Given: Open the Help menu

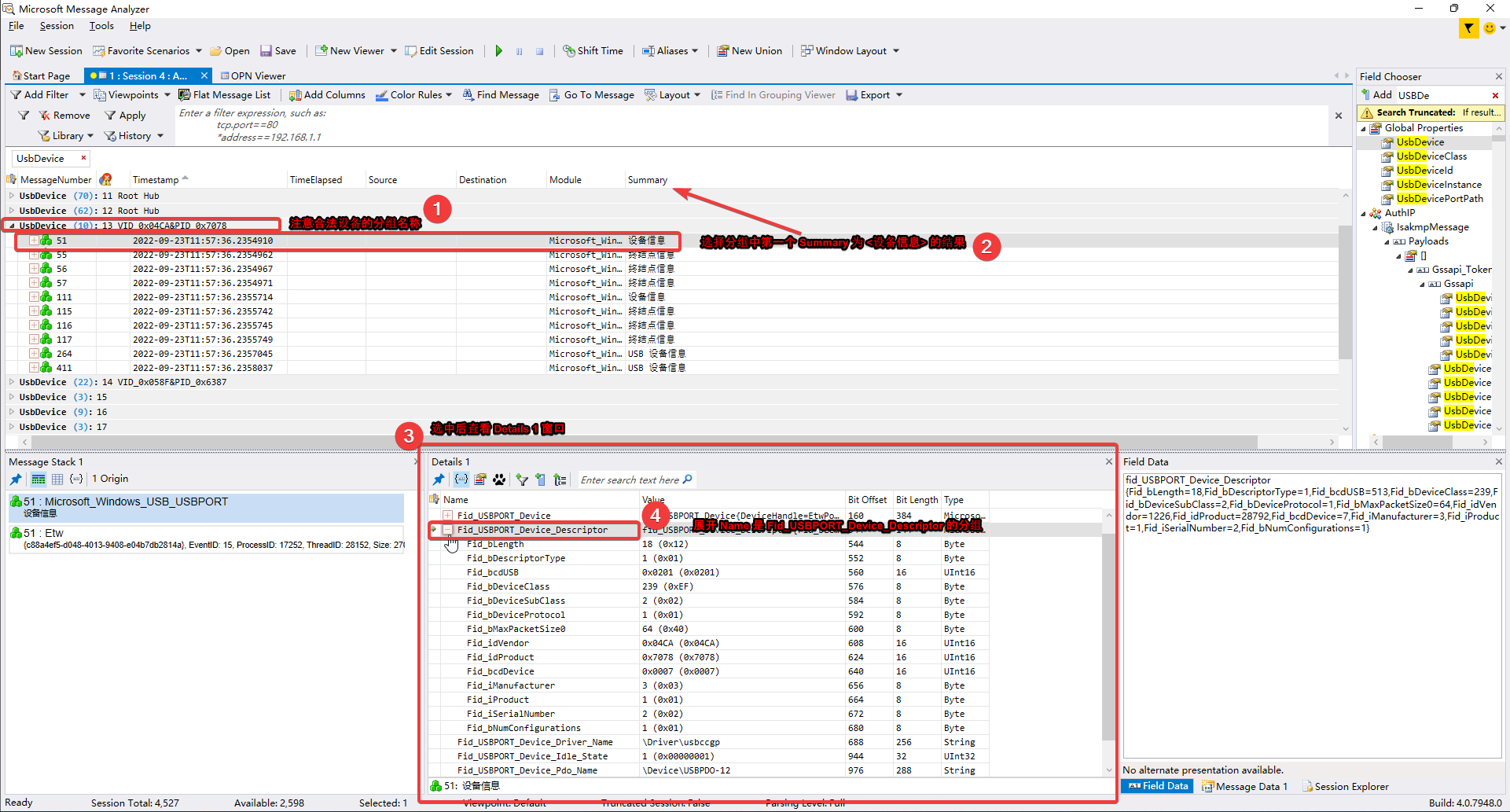Looking at the screenshot, I should pyautogui.click(x=140, y=26).
